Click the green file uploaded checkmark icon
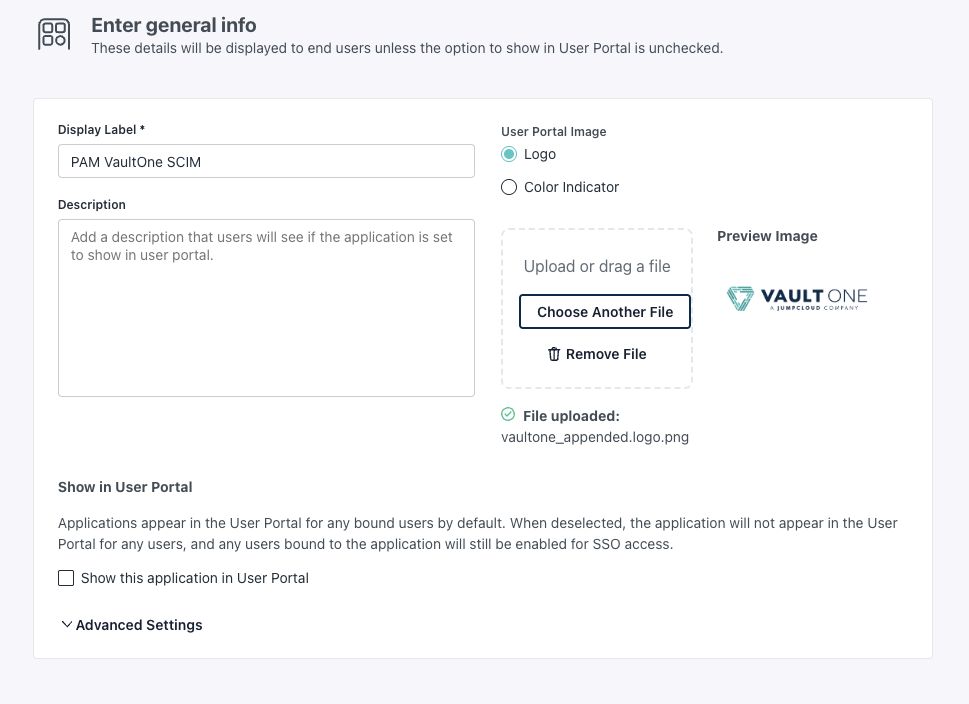Viewport: 969px width, 704px height. (x=508, y=415)
